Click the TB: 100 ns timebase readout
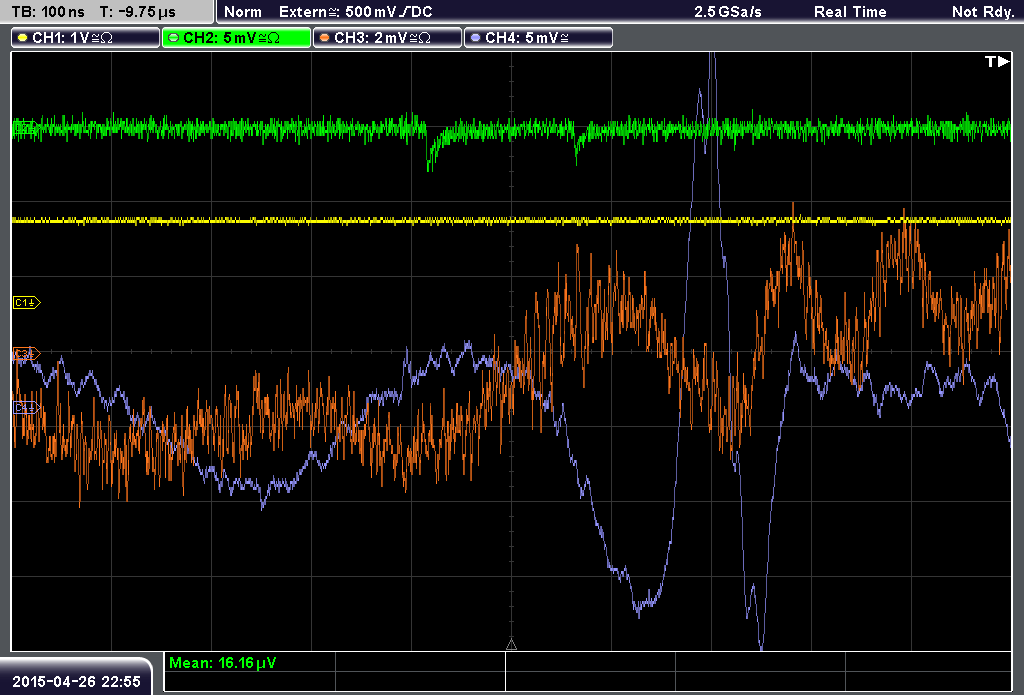Screen dimensions: 1024x695 point(48,12)
